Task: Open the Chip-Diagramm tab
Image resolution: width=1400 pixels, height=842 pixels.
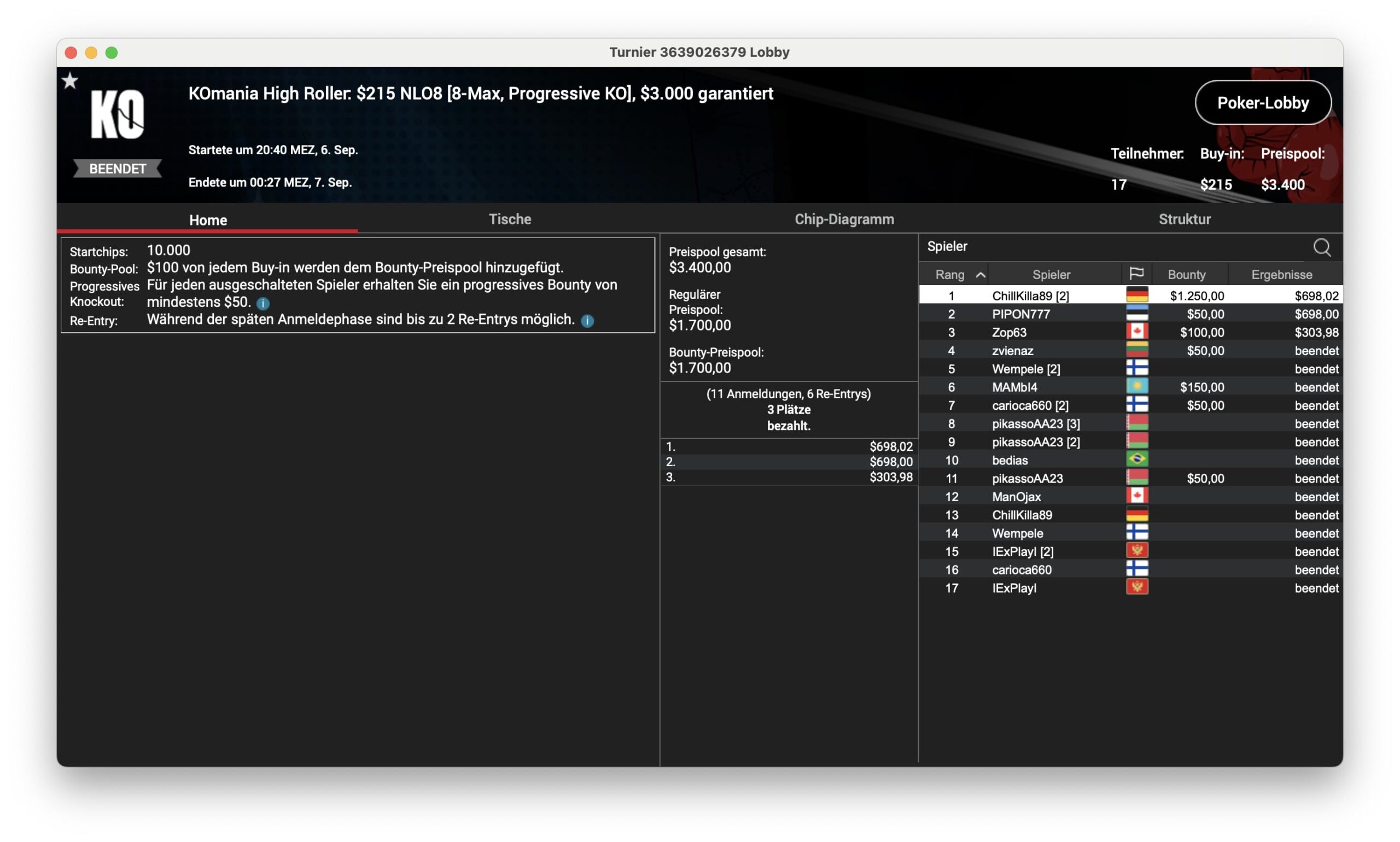Action: [844, 219]
